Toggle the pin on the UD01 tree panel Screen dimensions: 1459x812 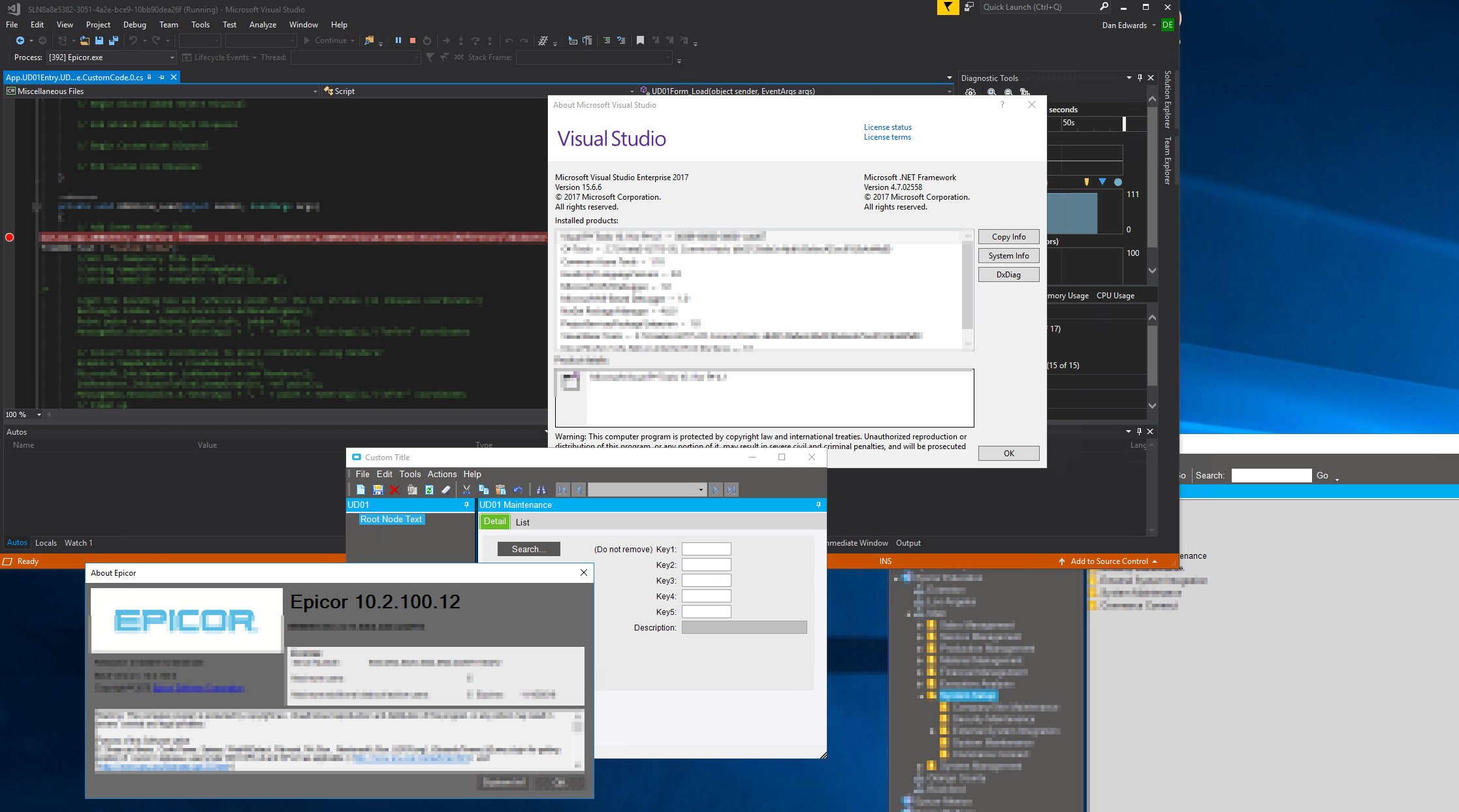466,505
